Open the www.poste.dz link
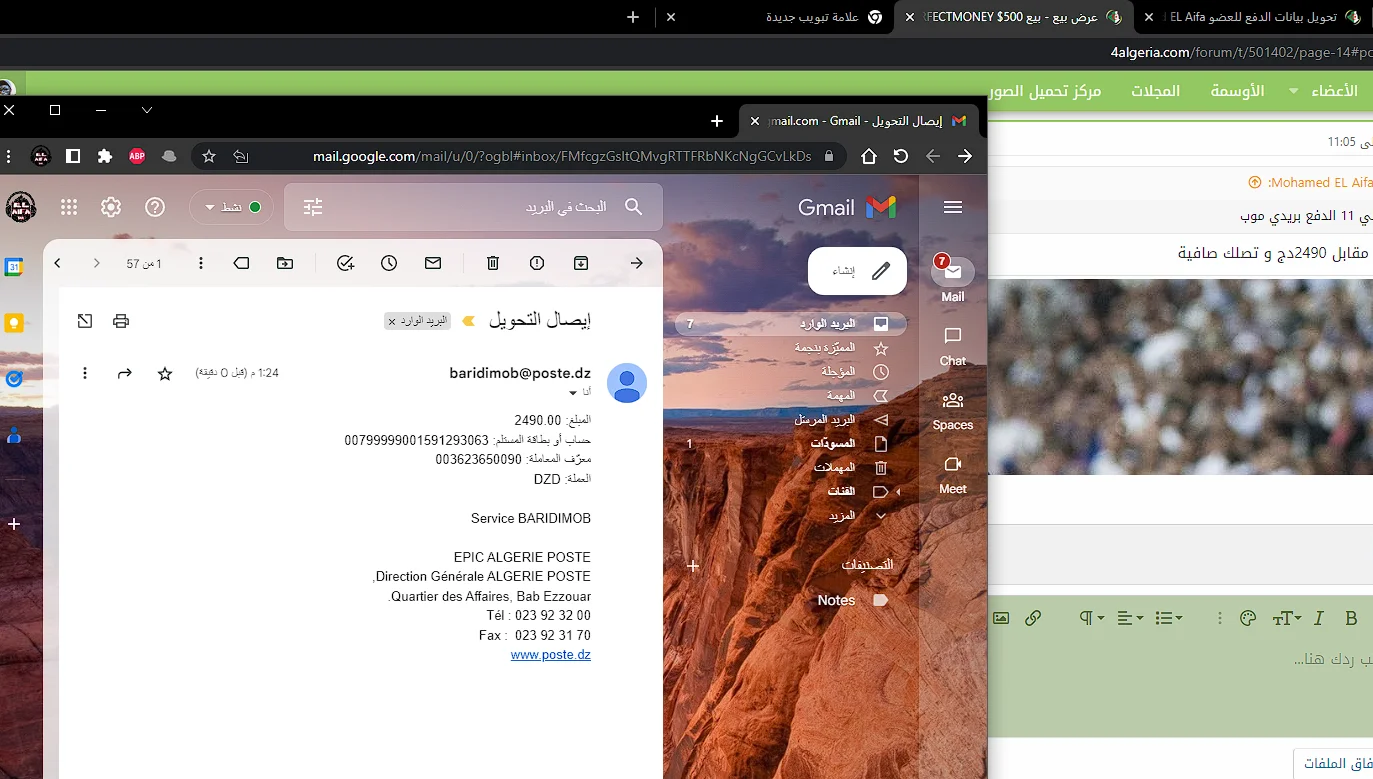This screenshot has height=779, width=1373. point(550,655)
